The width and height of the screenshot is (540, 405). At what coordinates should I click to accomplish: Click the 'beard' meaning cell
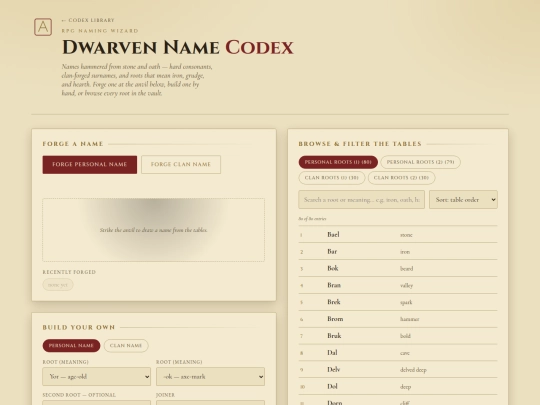pyautogui.click(x=406, y=269)
